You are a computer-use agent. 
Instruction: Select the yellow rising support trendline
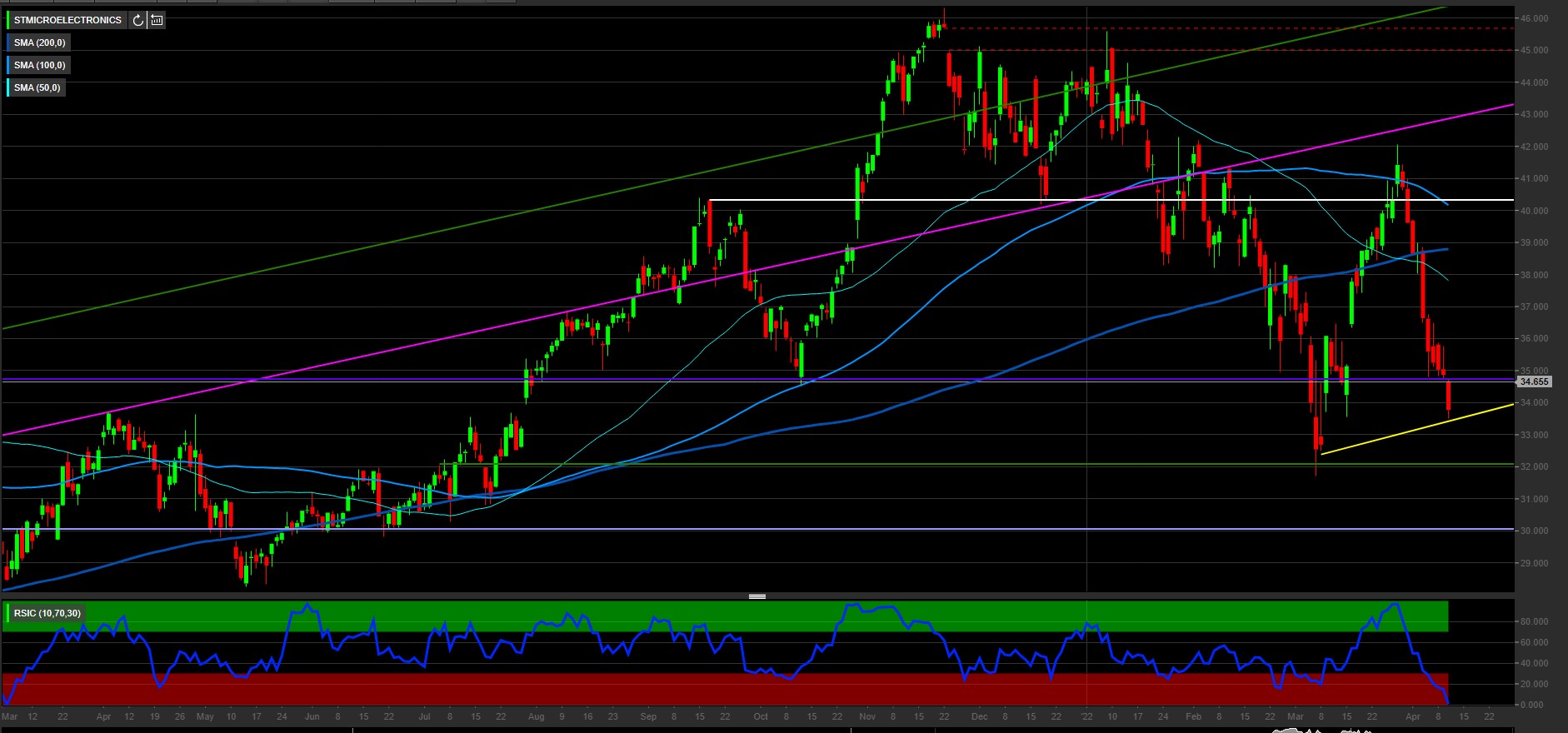click(x=1416, y=429)
